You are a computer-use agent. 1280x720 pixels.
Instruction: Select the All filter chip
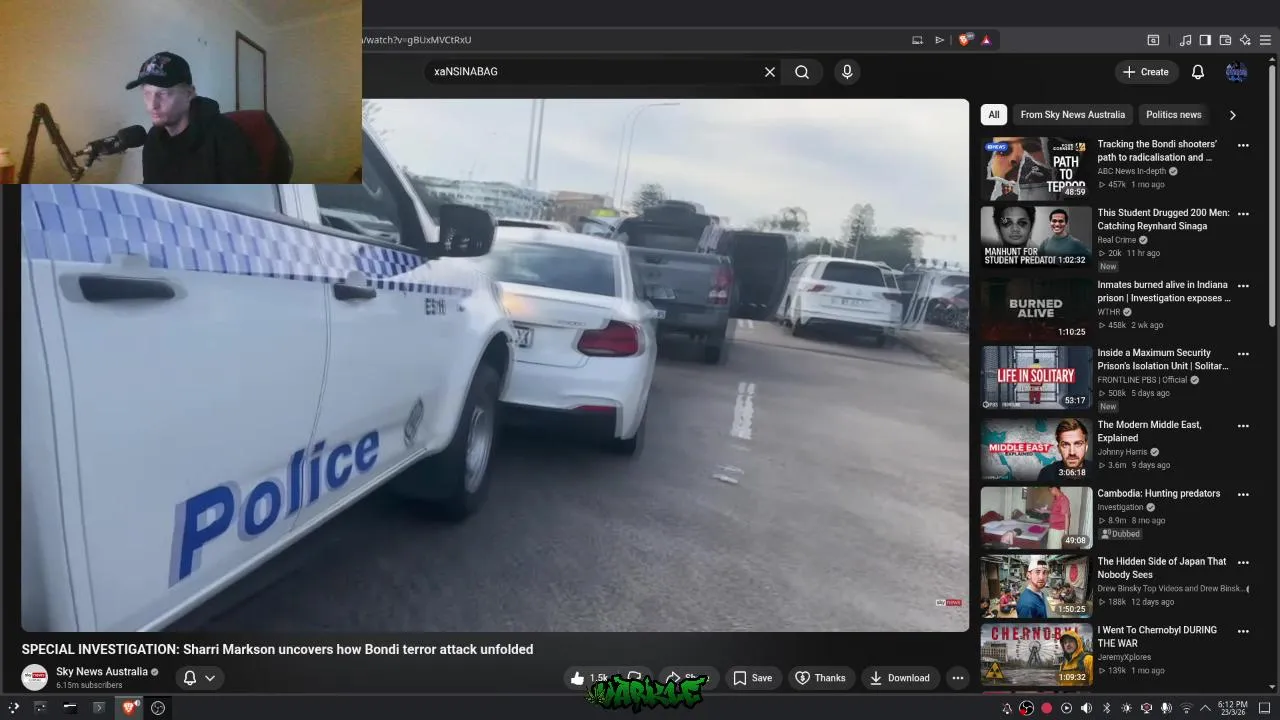click(x=993, y=115)
